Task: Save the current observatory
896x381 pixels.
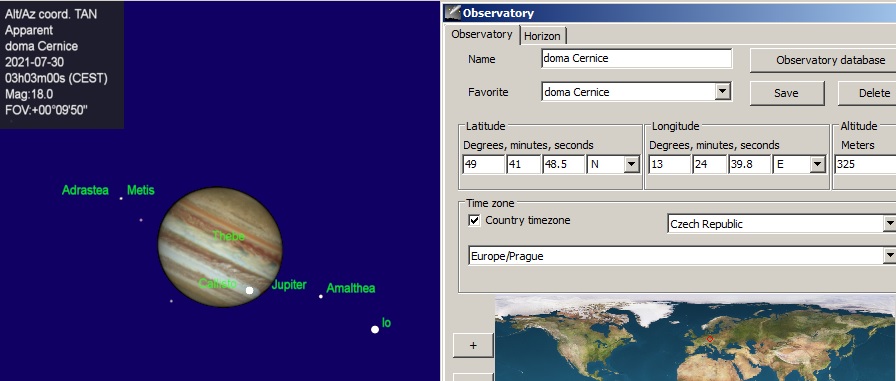Action: 786,93
